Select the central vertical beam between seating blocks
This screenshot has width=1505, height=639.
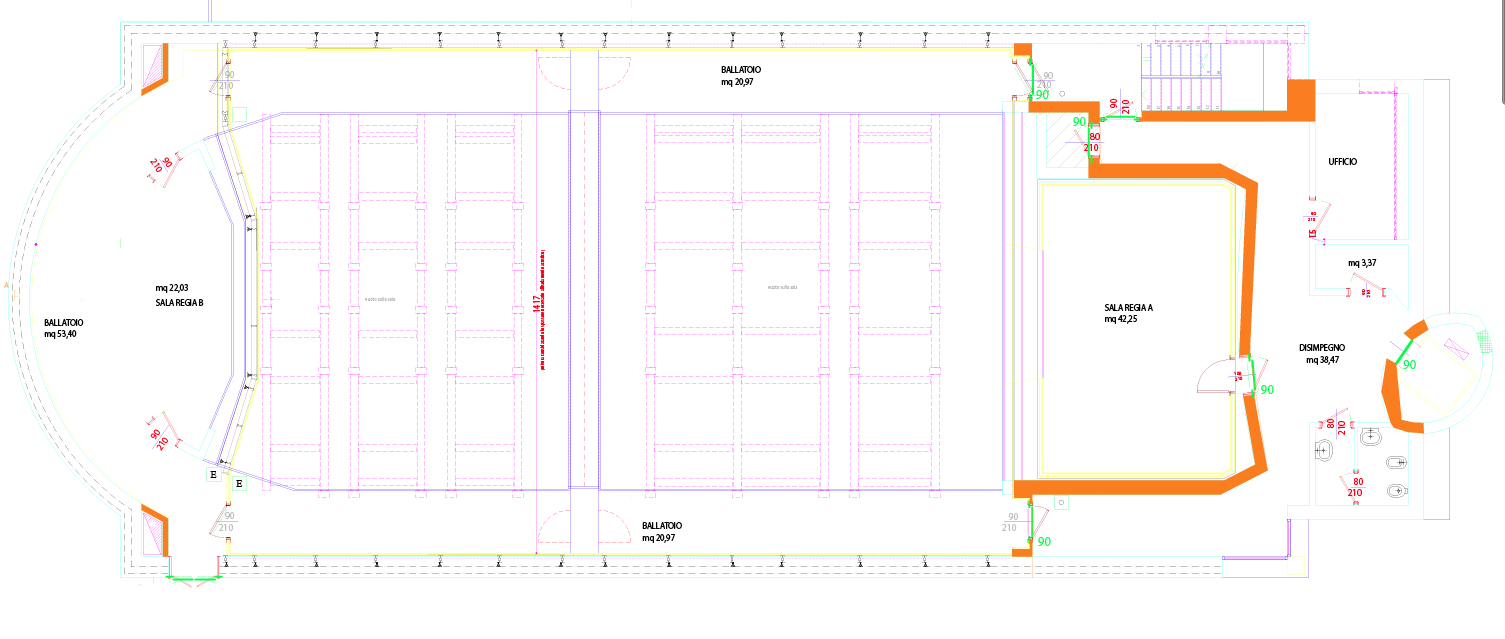[x=584, y=300]
